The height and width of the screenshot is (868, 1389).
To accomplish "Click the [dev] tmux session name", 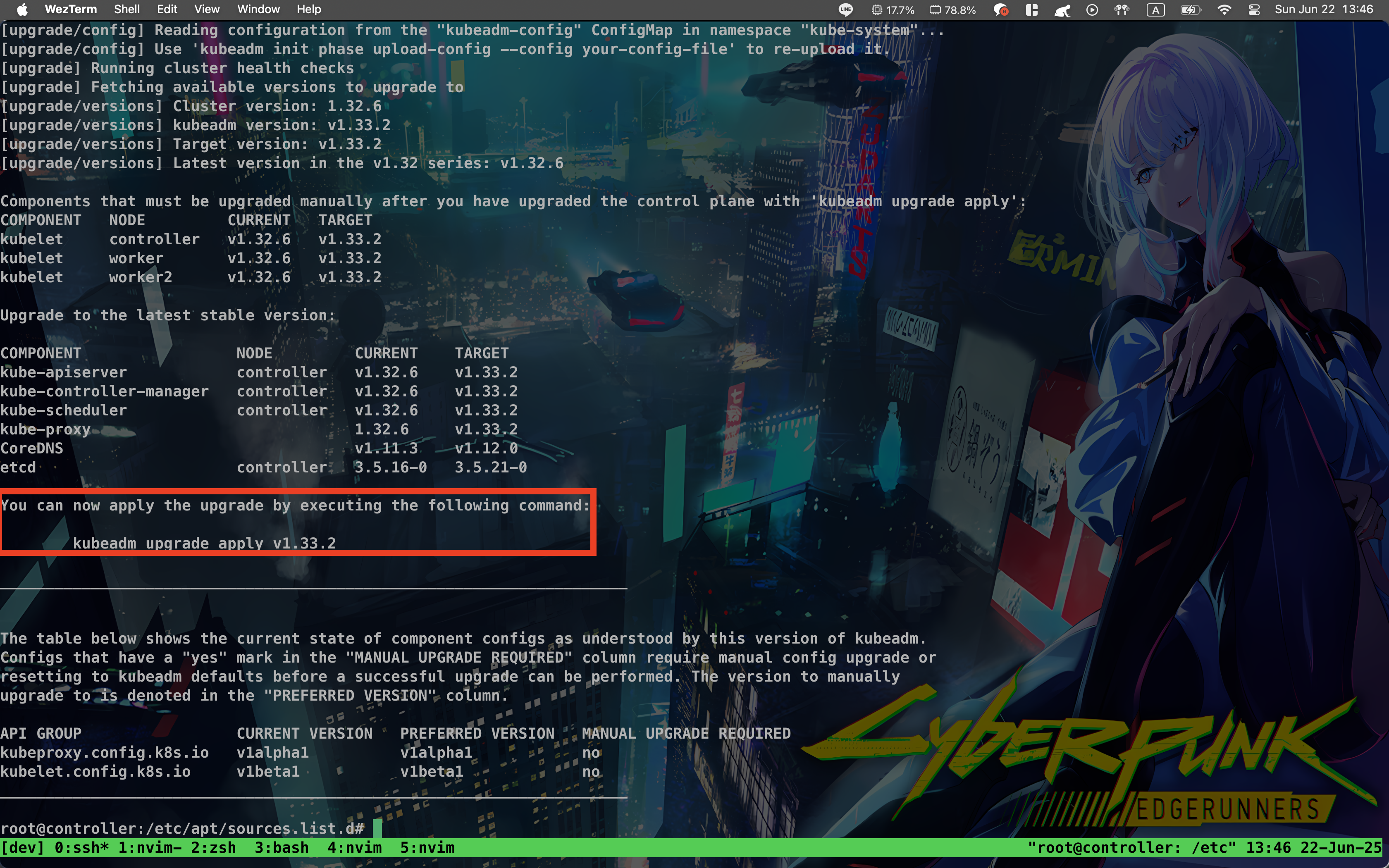I will point(23,847).
